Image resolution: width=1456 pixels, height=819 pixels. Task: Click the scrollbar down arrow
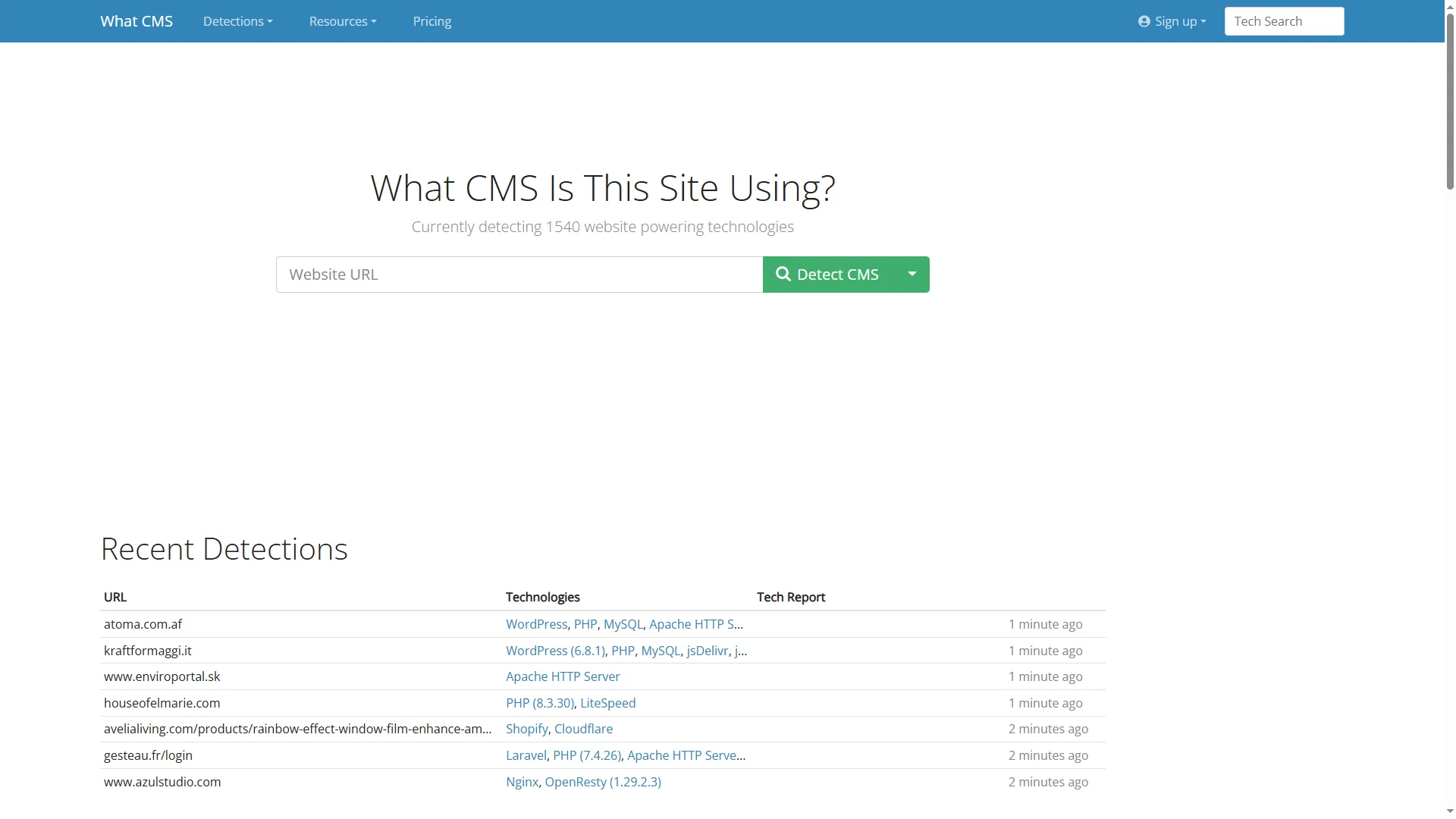1450,812
